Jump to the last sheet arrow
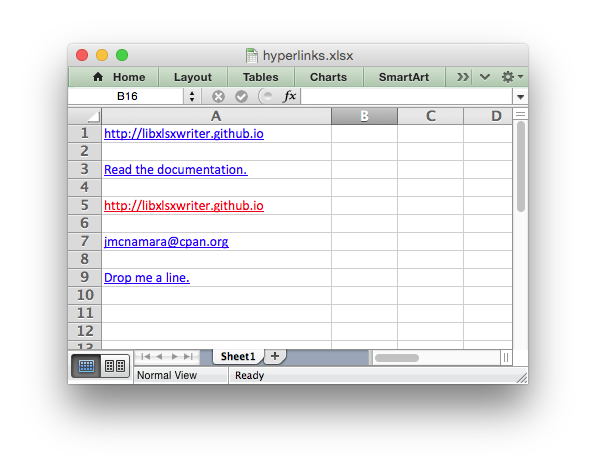This screenshot has width=596, height=476. click(x=189, y=357)
